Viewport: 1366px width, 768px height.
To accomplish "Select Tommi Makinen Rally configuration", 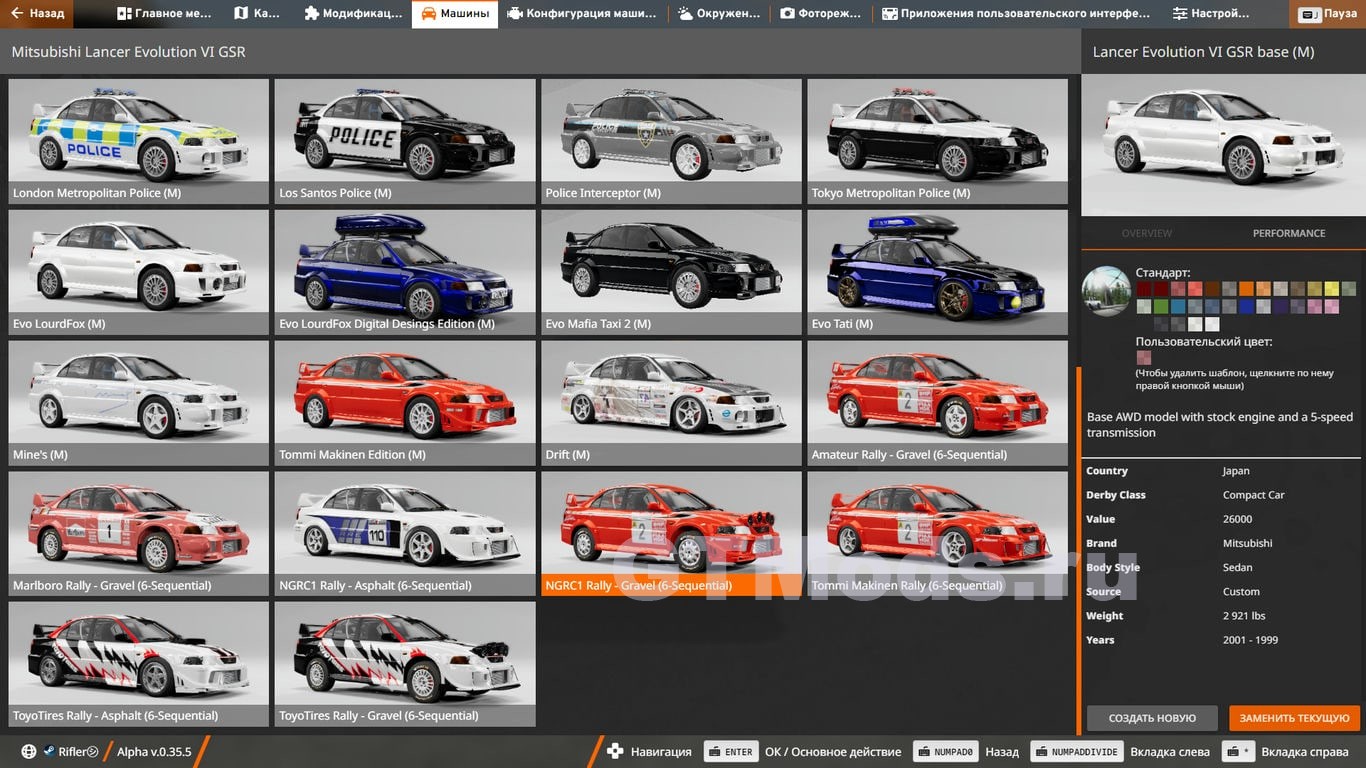I will click(x=938, y=534).
